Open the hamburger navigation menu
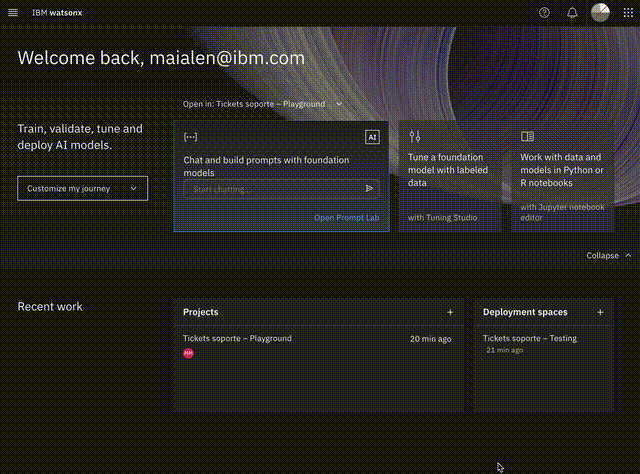 point(13,13)
